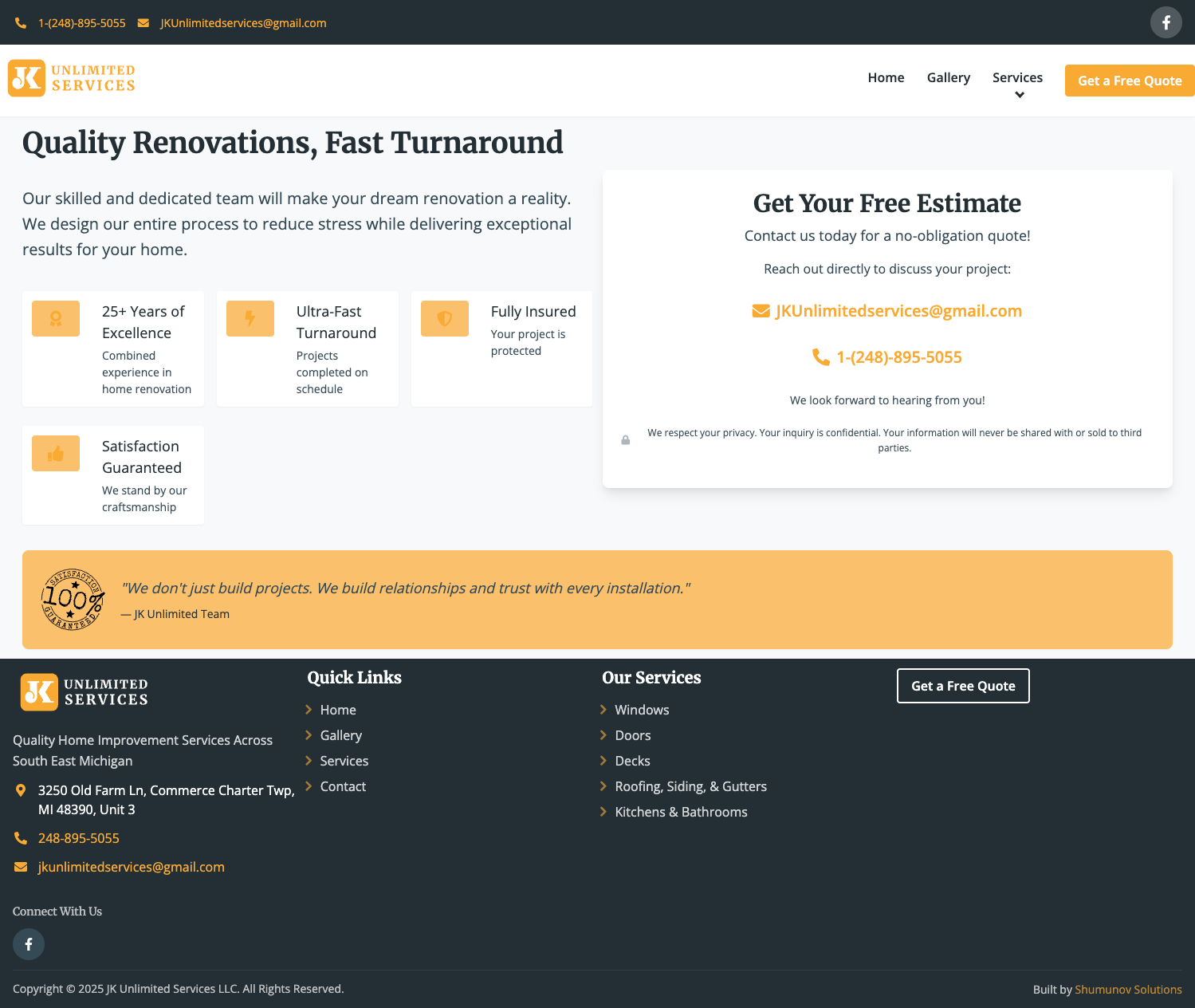Image resolution: width=1195 pixels, height=1008 pixels.
Task: Click footer jkunlimitedservices@gmail.com email link
Action: coord(132,867)
